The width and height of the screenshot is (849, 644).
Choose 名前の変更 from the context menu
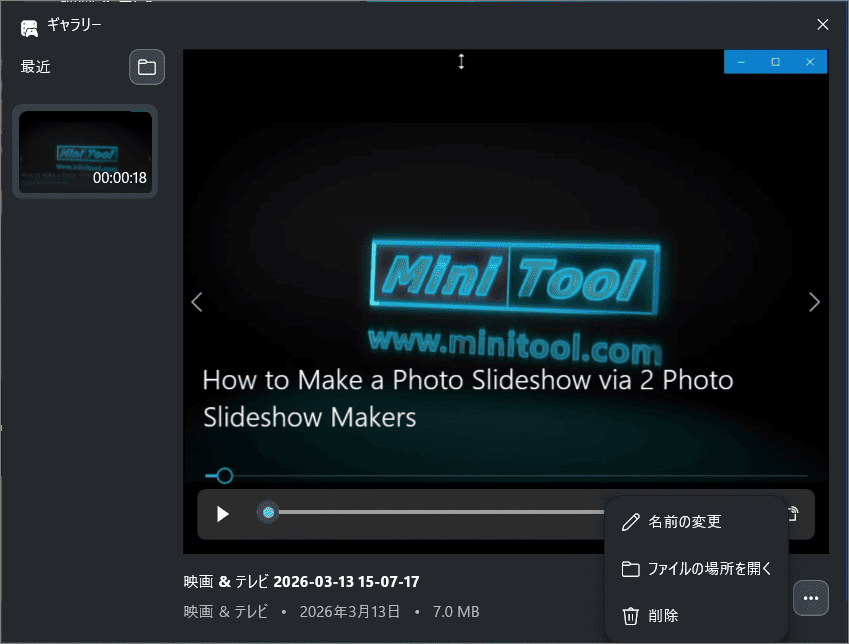point(696,522)
